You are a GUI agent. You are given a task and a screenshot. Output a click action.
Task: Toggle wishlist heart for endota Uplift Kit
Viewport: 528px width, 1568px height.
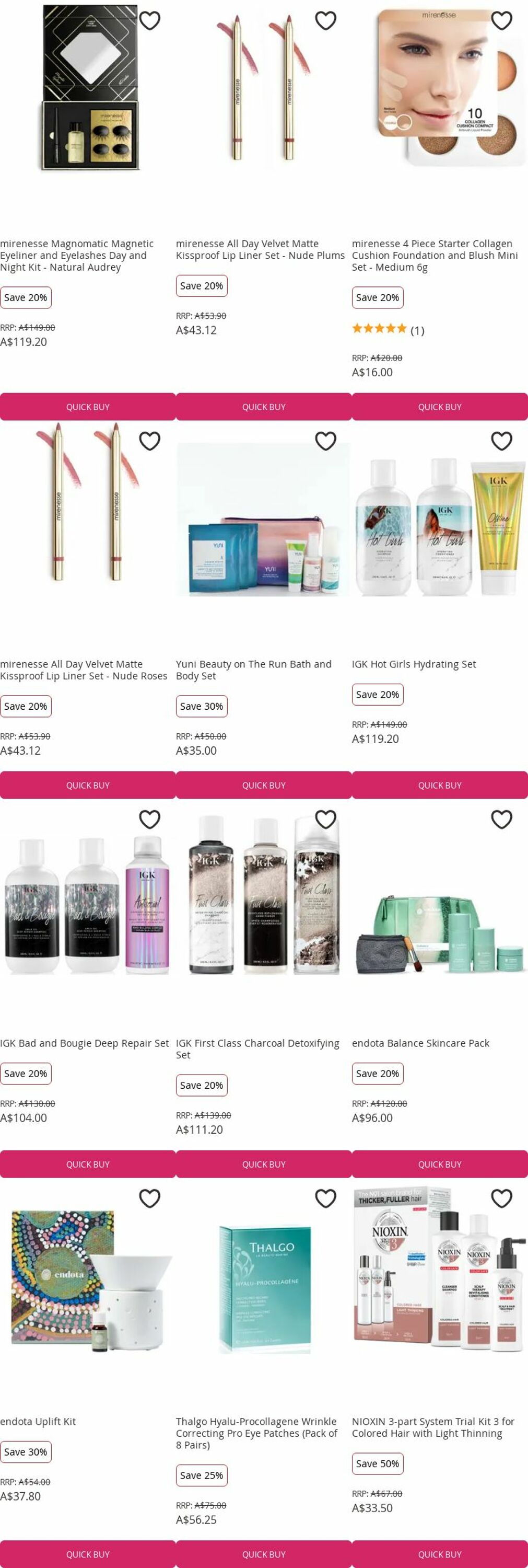[150, 1198]
